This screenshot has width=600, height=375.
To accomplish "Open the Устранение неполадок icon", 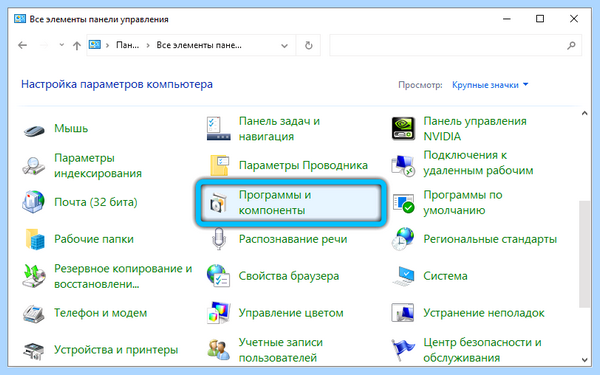I will [403, 313].
